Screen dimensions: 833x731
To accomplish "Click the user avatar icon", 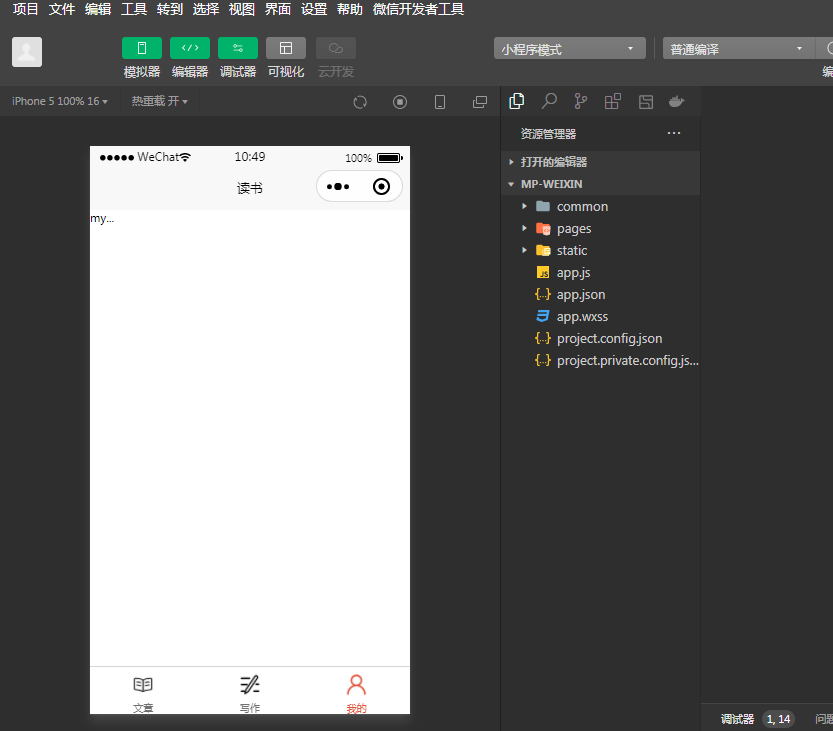I will click(x=27, y=52).
